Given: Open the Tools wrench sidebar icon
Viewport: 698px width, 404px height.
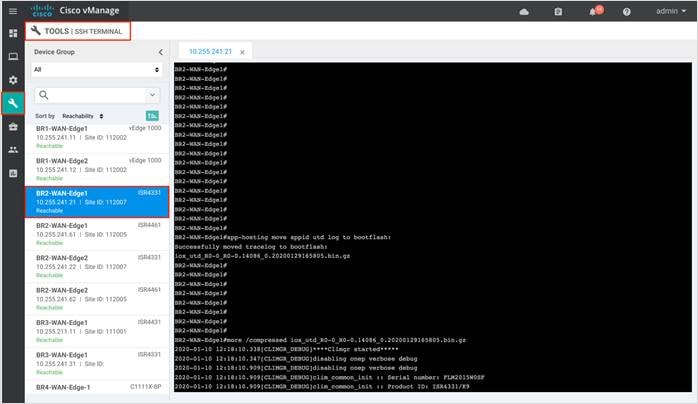Looking at the screenshot, I should point(13,103).
